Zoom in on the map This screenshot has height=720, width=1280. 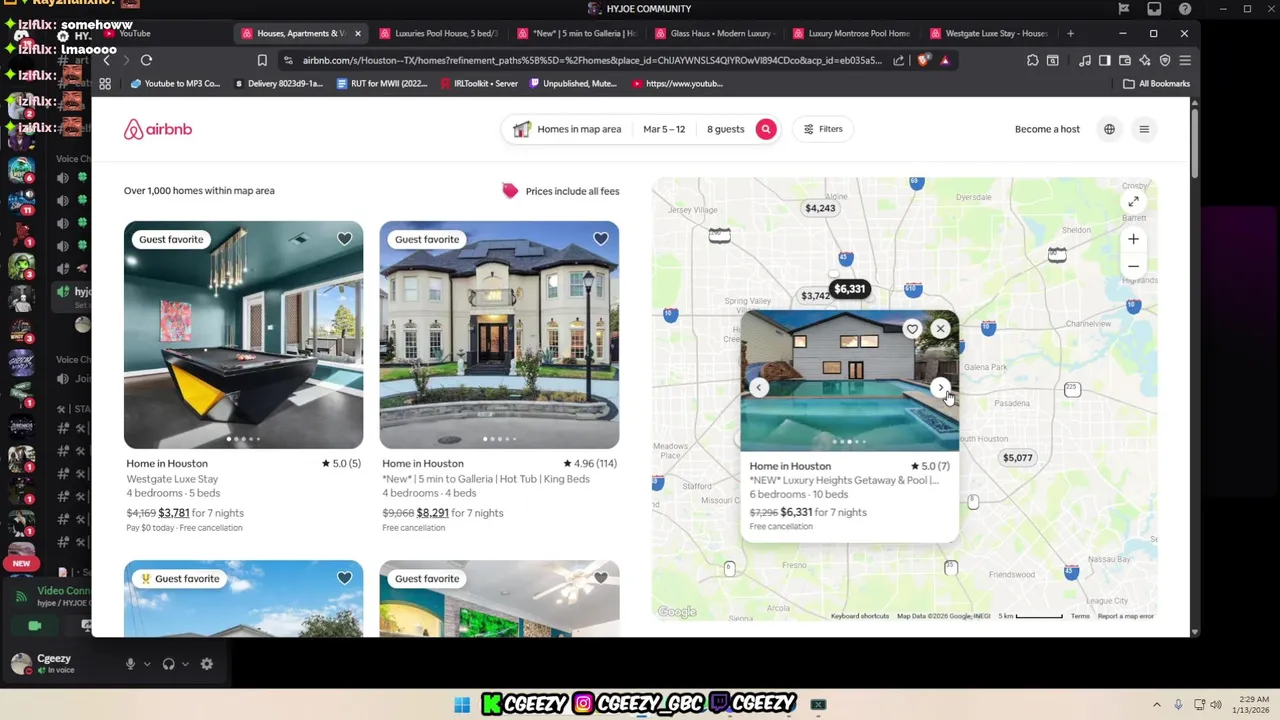(x=1133, y=239)
